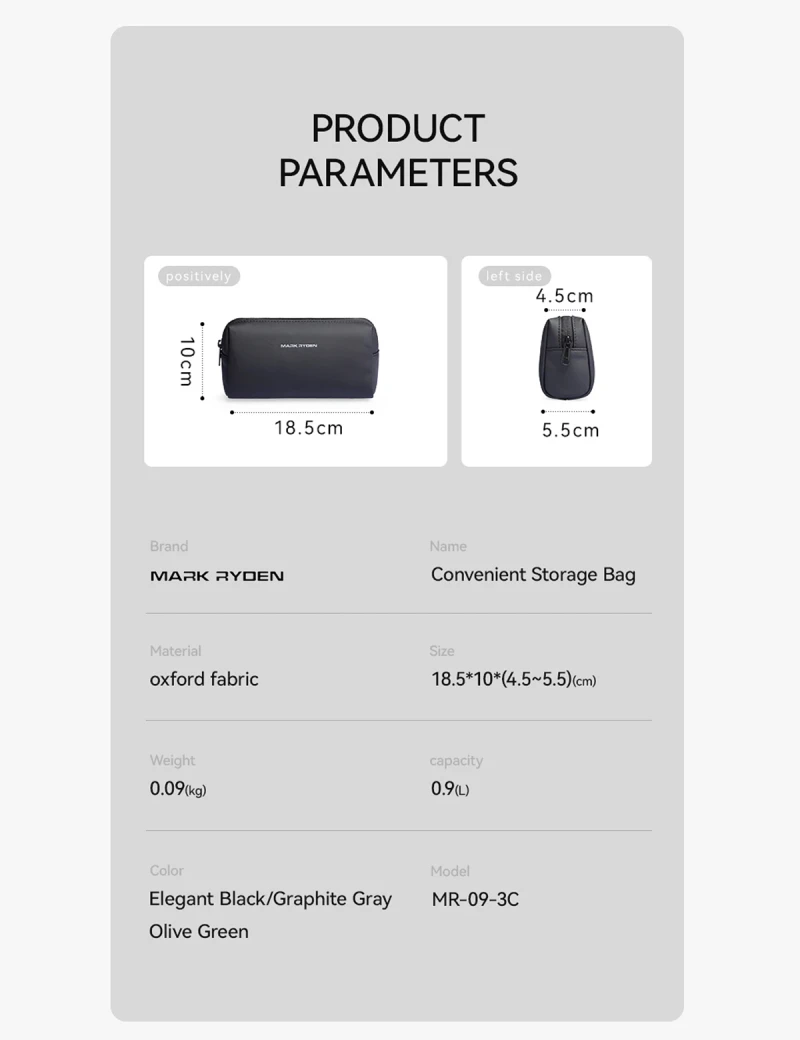Click the 4.5cm top width label

[565, 296]
